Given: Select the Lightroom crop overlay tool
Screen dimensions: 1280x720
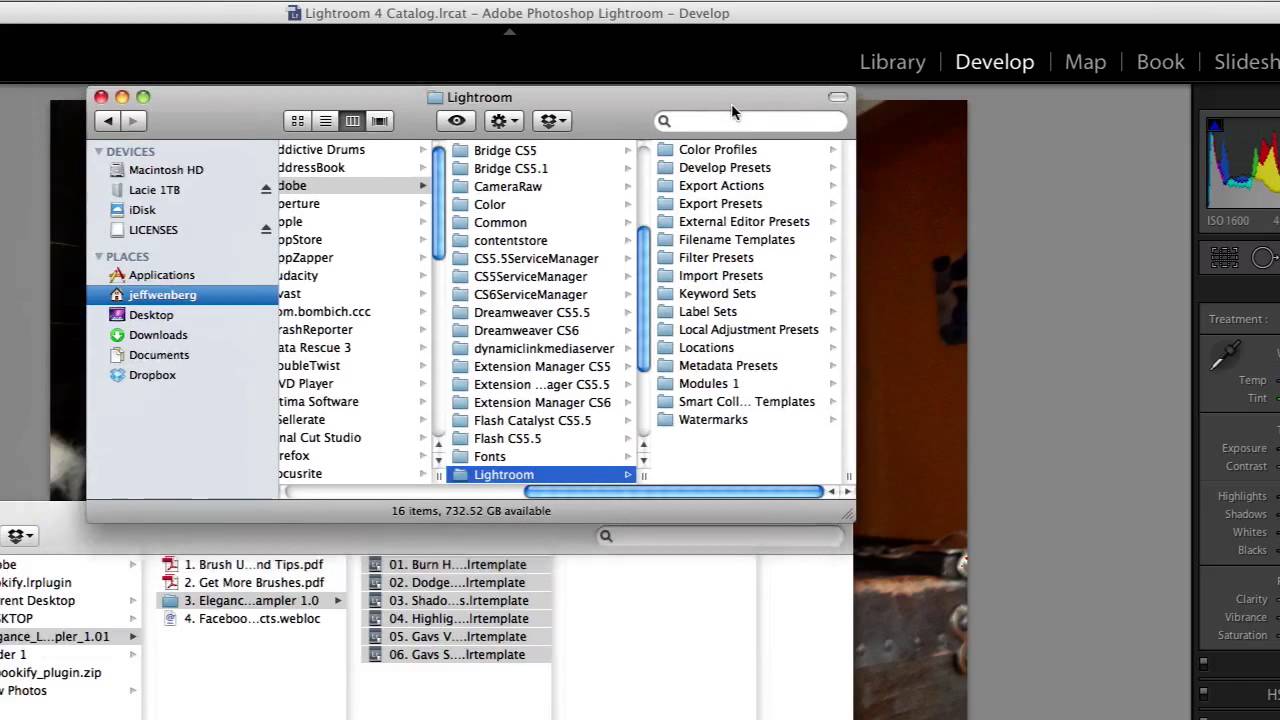Looking at the screenshot, I should pos(1224,258).
